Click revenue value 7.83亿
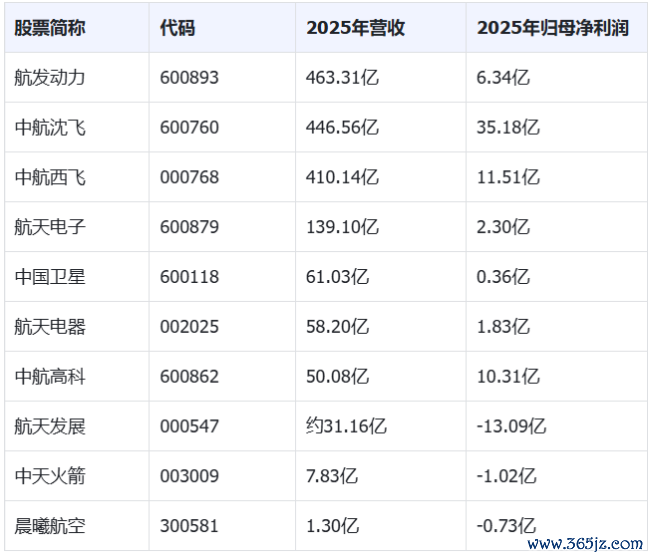The height and width of the screenshot is (559, 650). click(x=332, y=476)
